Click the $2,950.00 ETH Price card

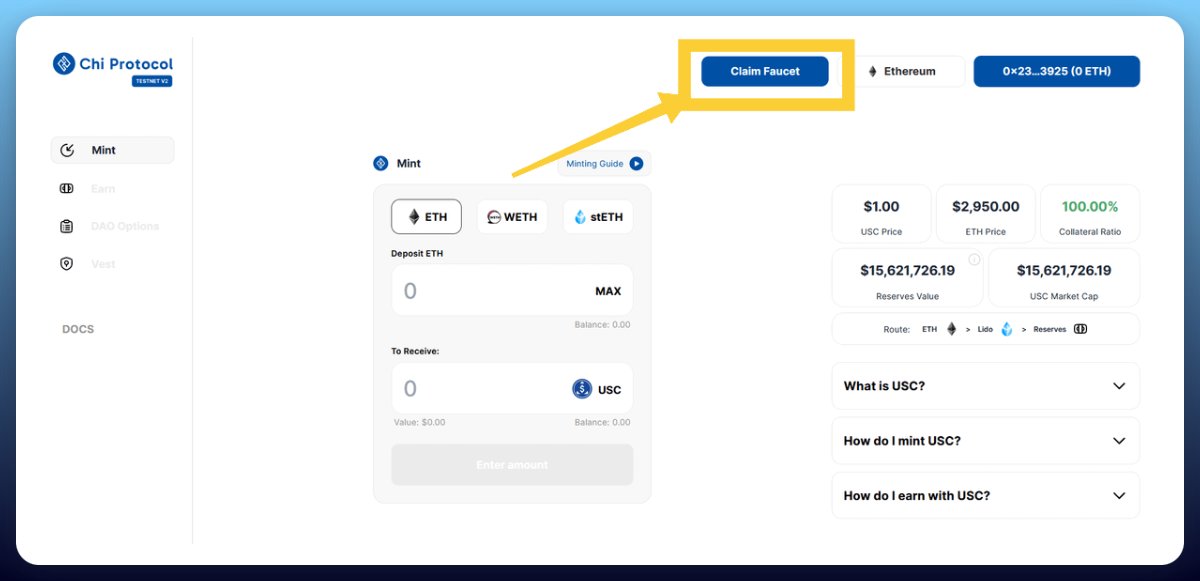[985, 214]
